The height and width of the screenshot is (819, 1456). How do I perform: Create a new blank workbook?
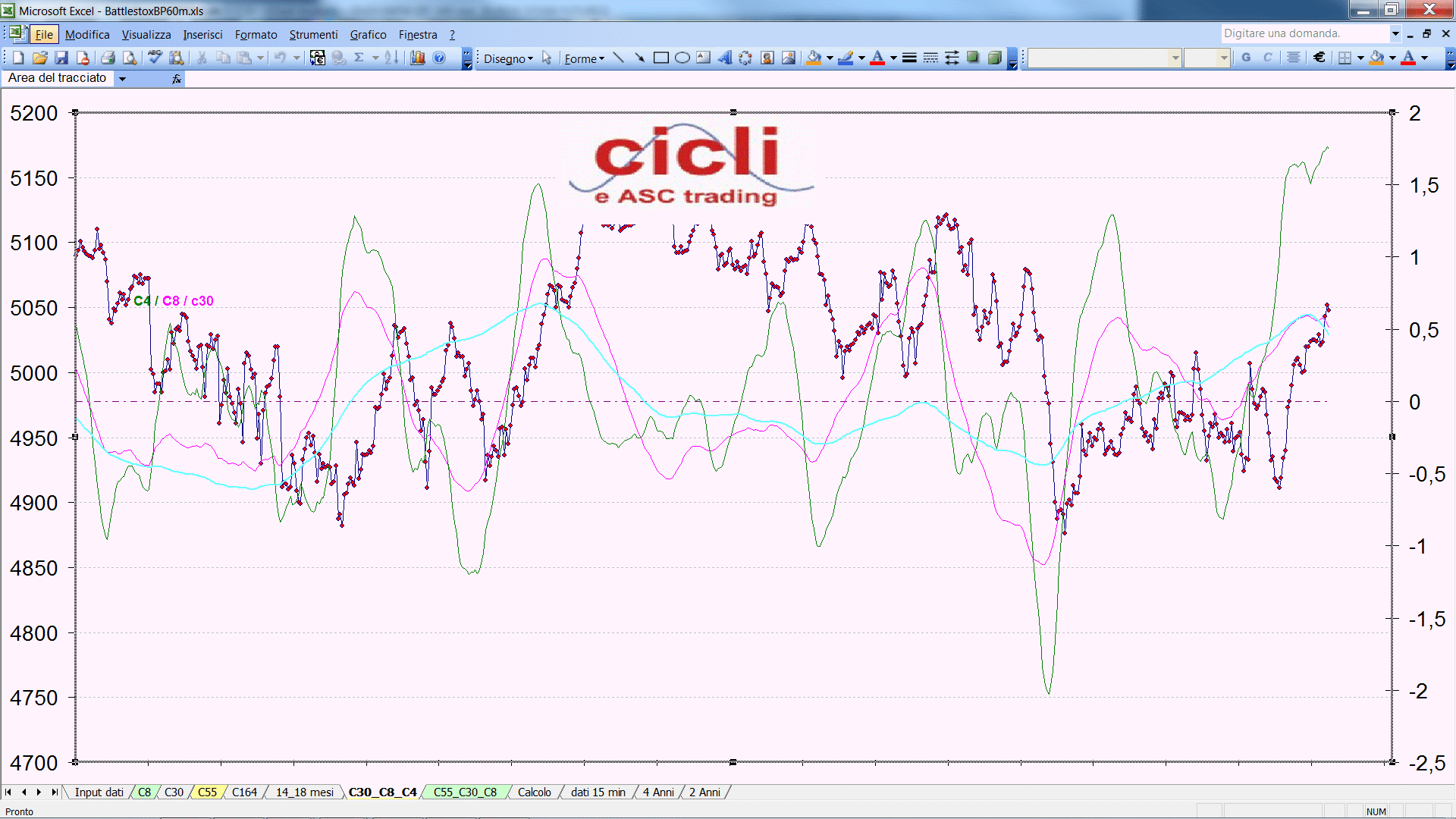[18, 58]
